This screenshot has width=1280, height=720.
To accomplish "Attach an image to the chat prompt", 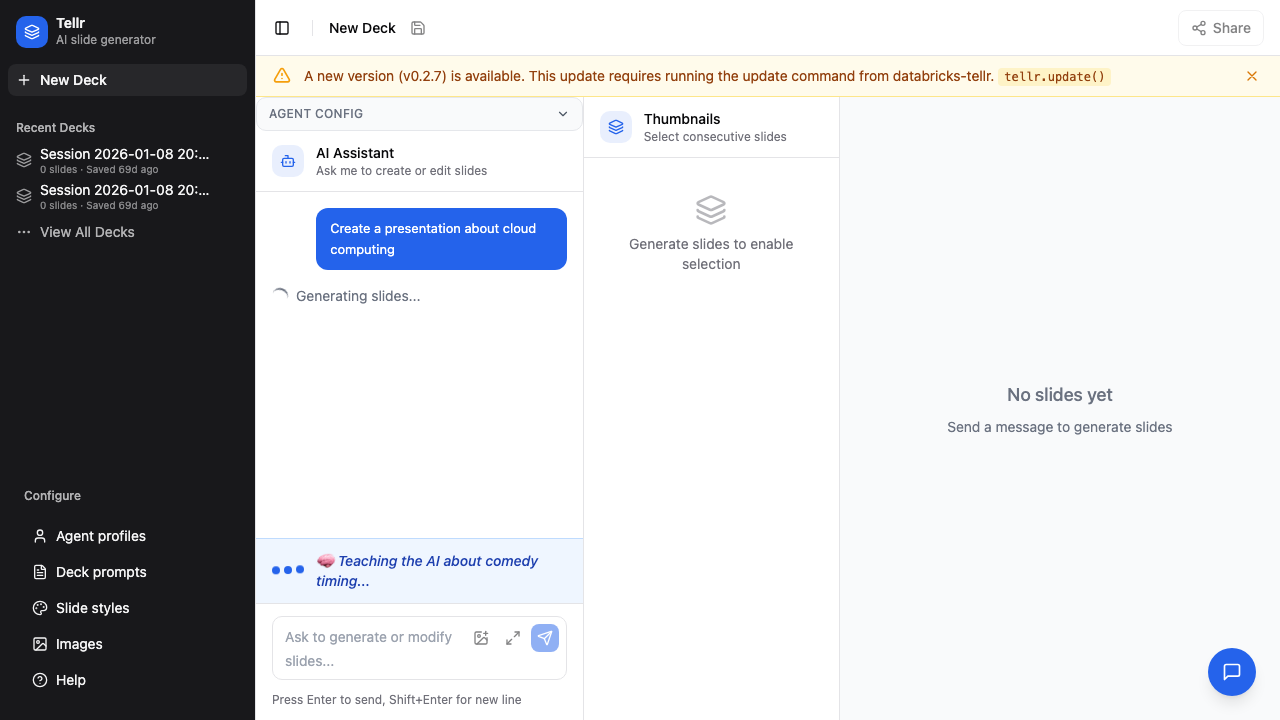I will coord(481,638).
